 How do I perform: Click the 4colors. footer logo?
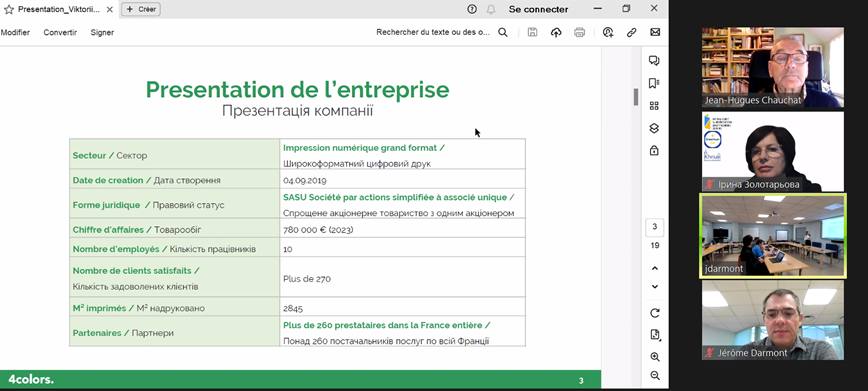[30, 380]
